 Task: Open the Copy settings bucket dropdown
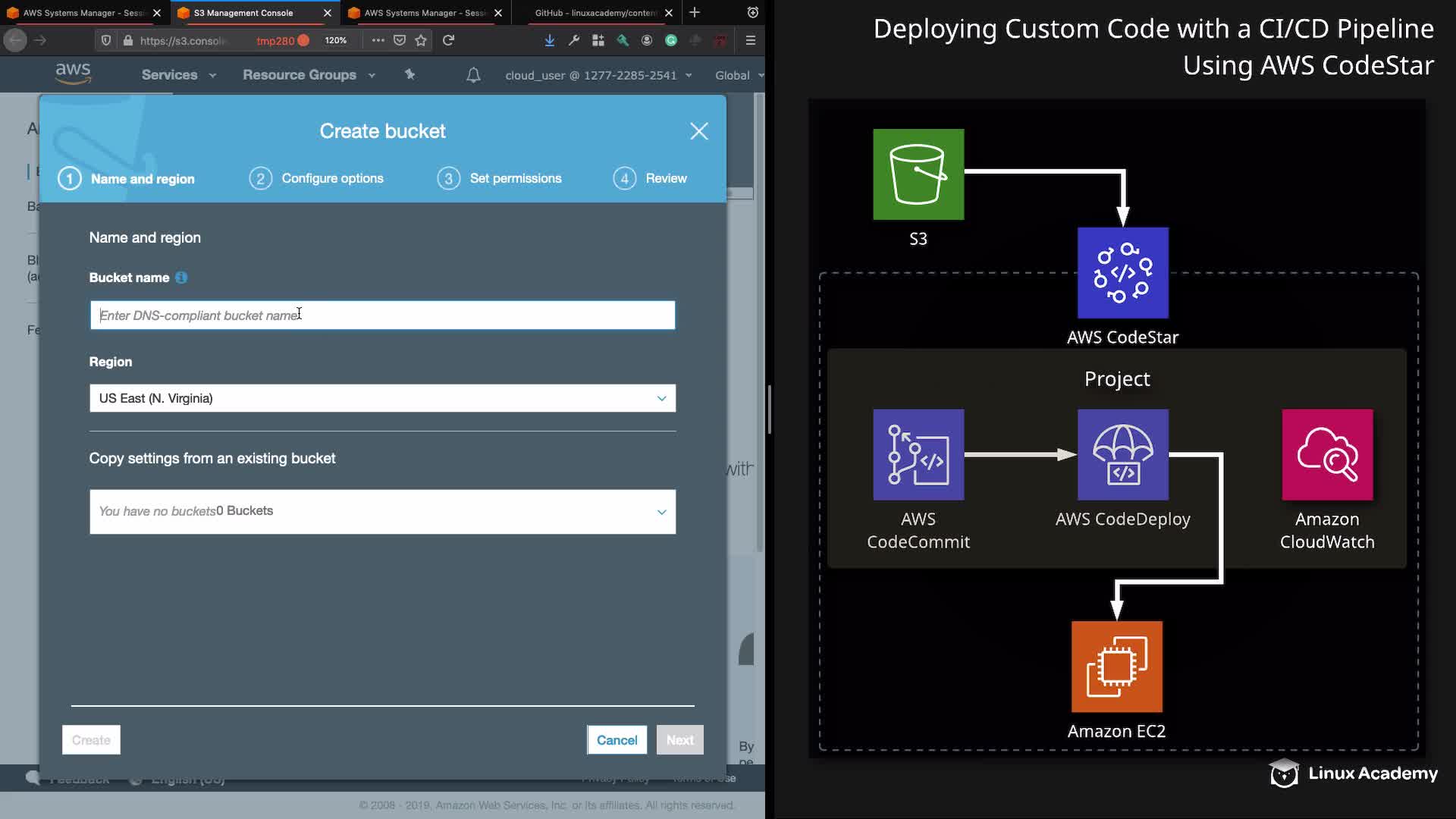point(382,512)
